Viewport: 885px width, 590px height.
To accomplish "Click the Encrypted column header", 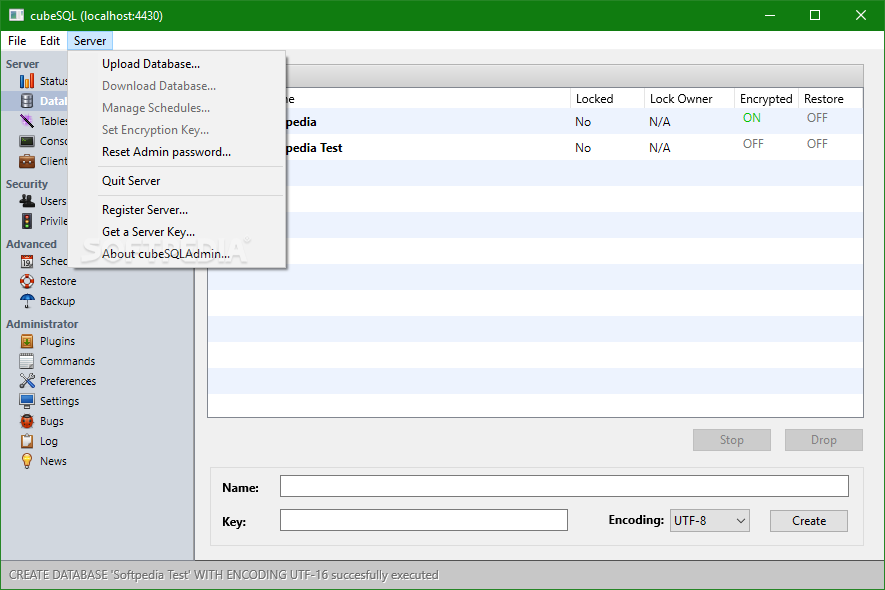I will coord(766,99).
